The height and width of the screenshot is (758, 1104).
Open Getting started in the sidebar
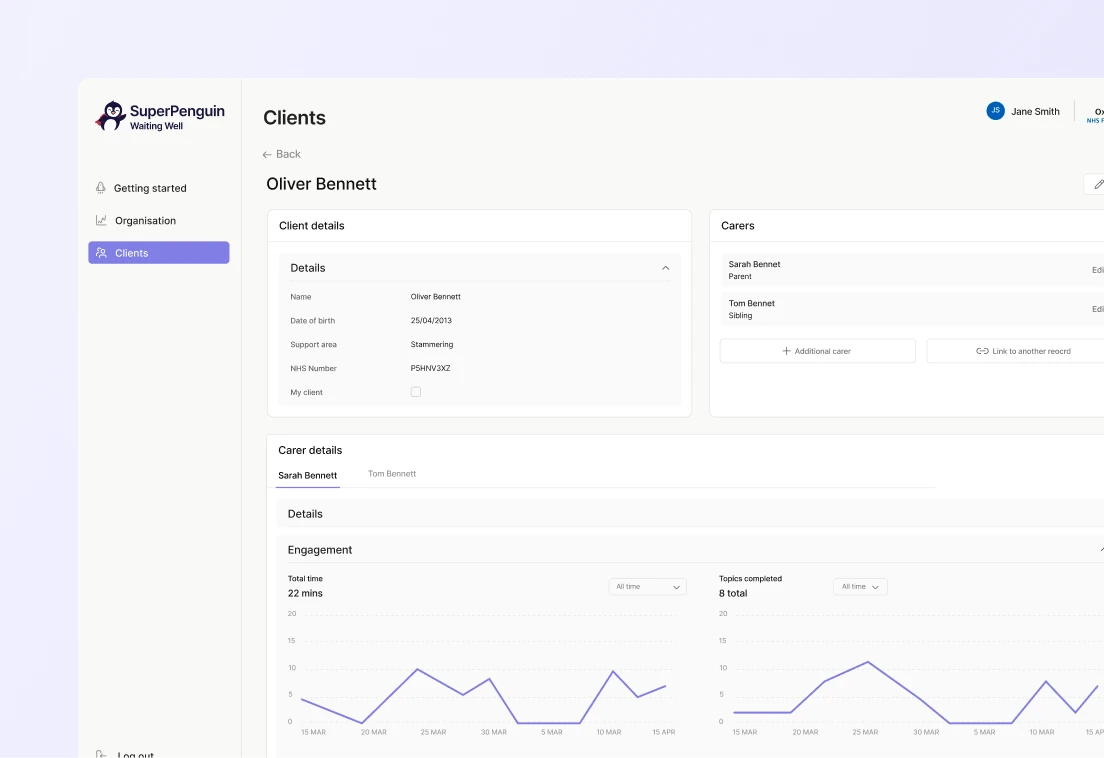pyautogui.click(x=158, y=188)
